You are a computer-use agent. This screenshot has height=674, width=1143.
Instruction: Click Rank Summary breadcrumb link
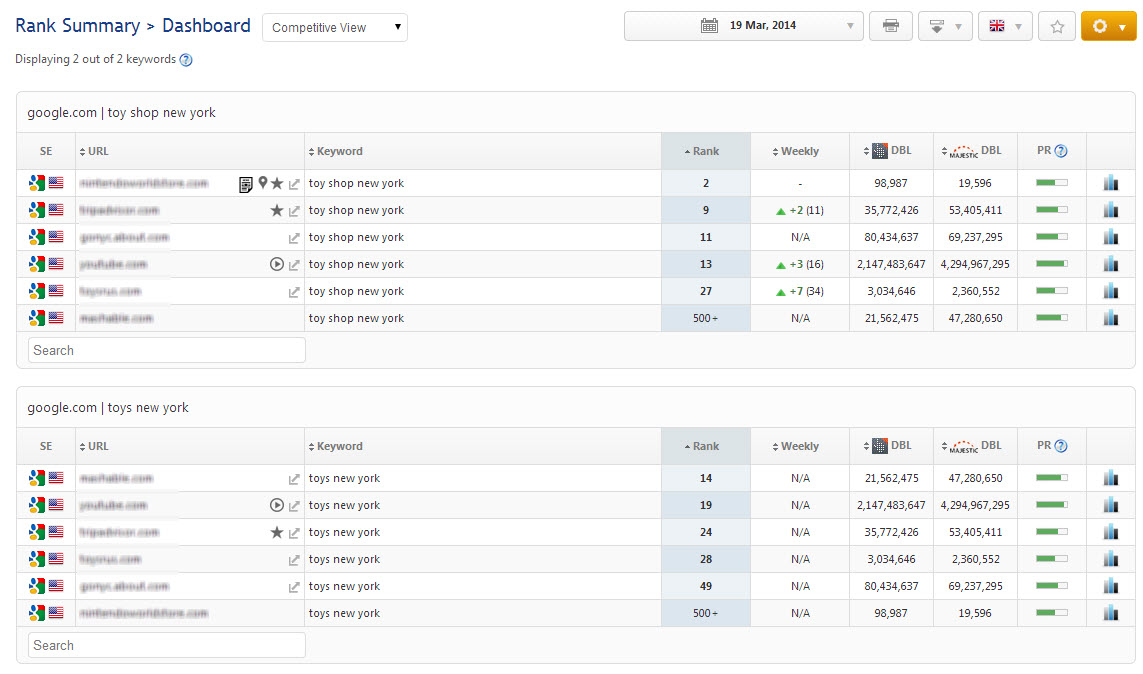tap(77, 26)
